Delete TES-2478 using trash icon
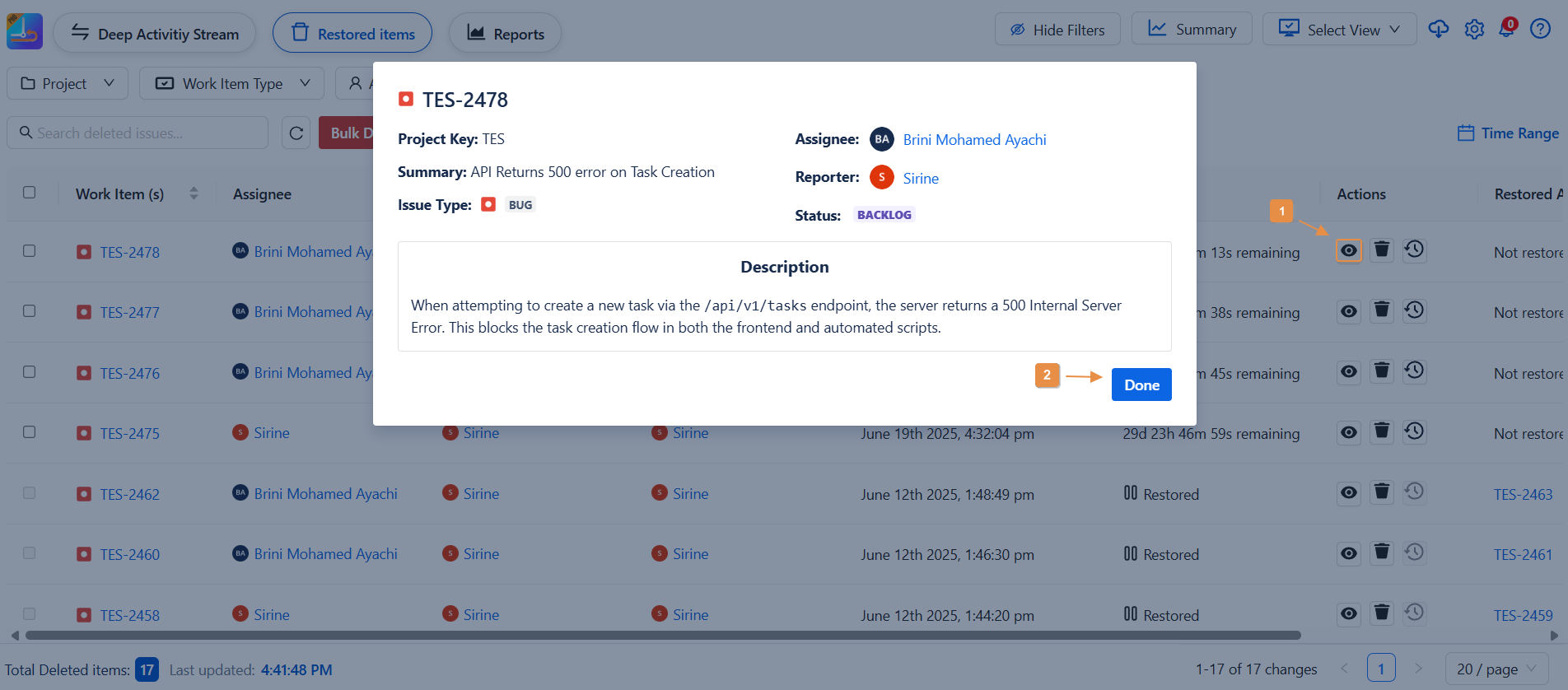Viewport: 1568px width, 690px height. coord(1381,250)
